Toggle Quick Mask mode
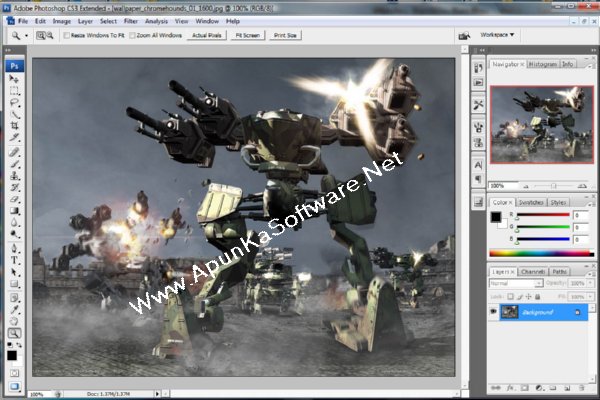The height and width of the screenshot is (400, 600). (14, 373)
